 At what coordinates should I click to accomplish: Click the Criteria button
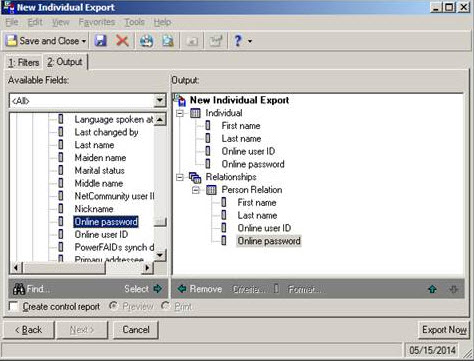(249, 289)
